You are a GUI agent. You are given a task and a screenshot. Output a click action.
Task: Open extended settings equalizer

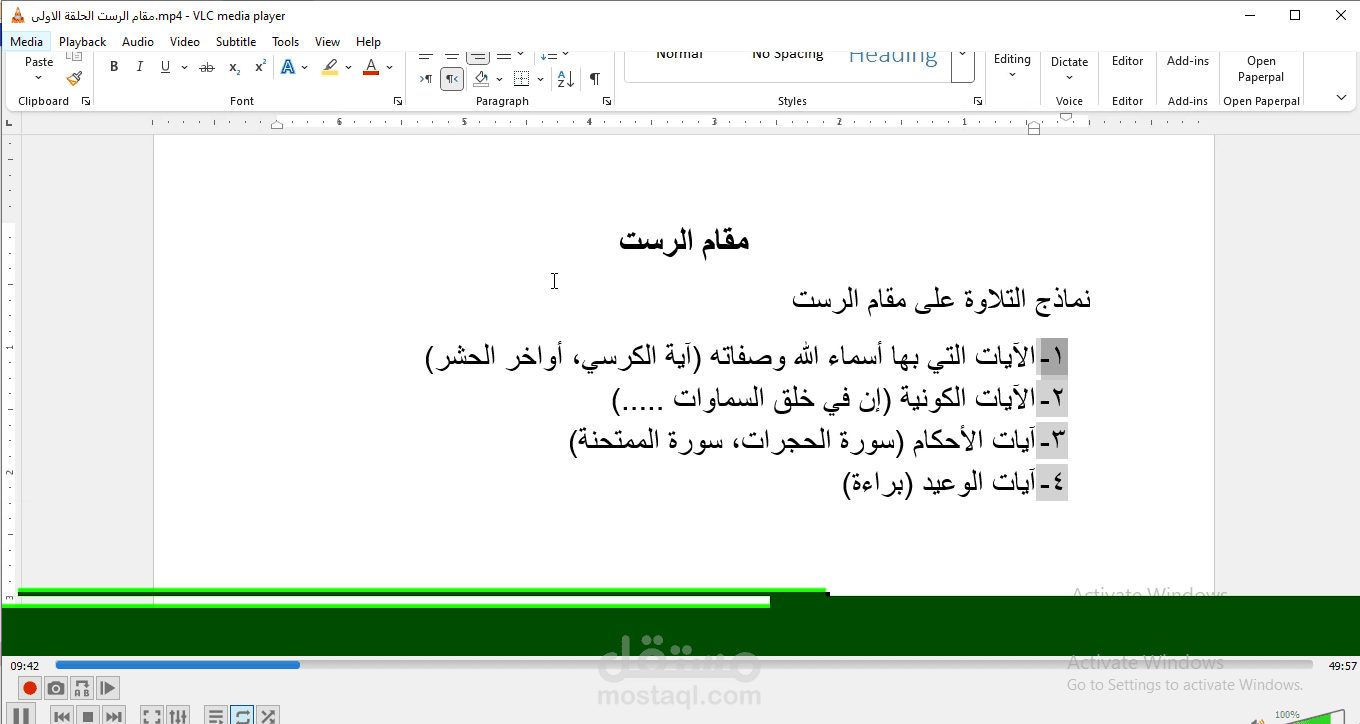tap(177, 716)
